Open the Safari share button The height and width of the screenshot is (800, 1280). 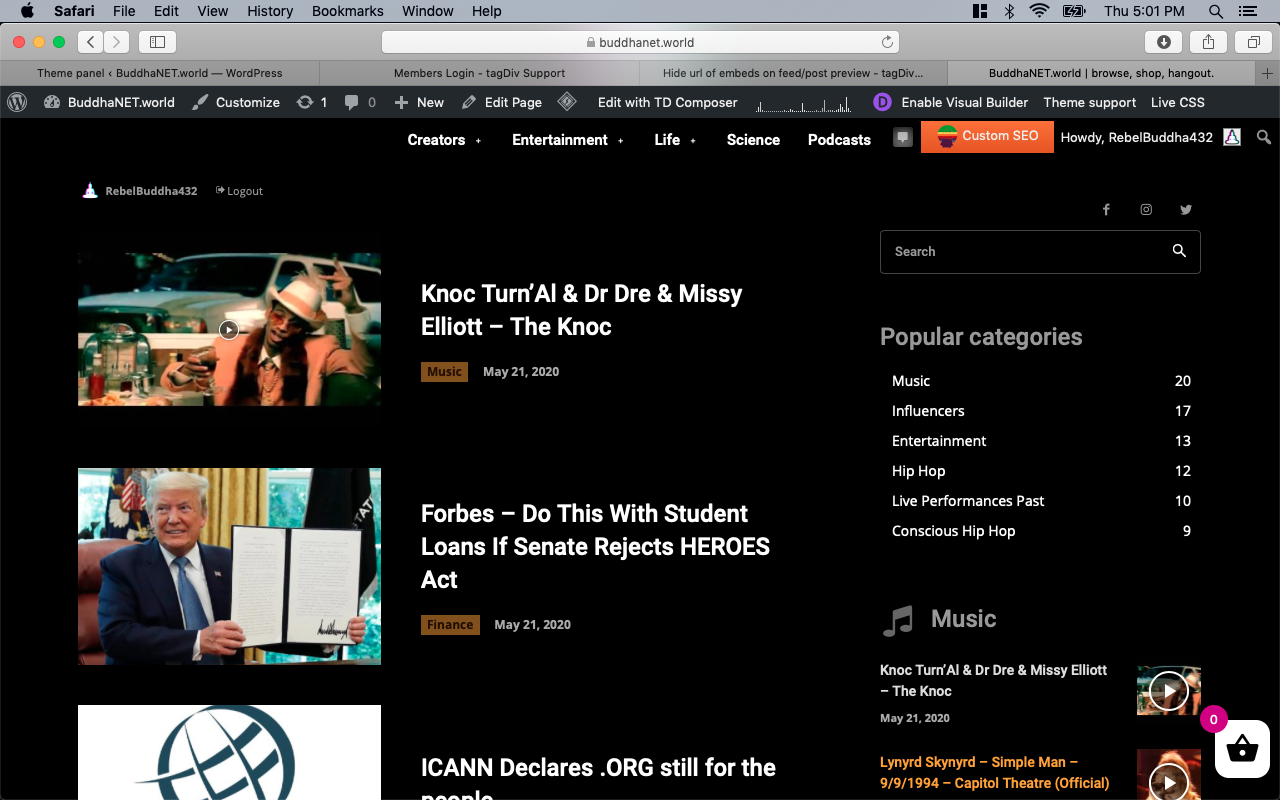(x=1208, y=42)
